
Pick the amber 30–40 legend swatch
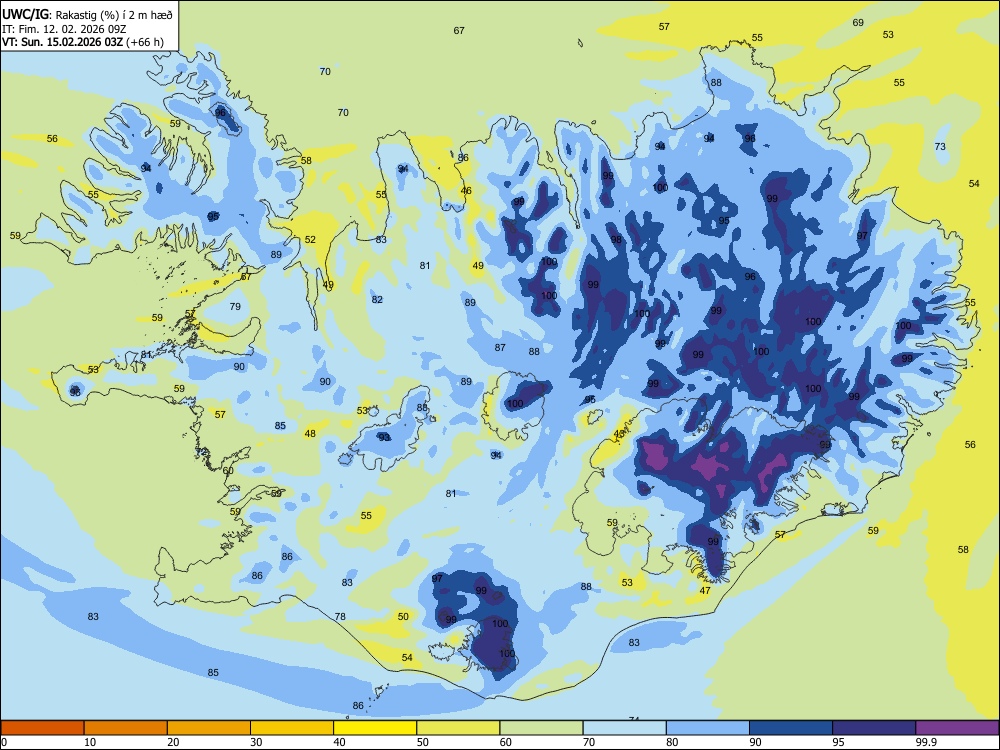click(292, 728)
